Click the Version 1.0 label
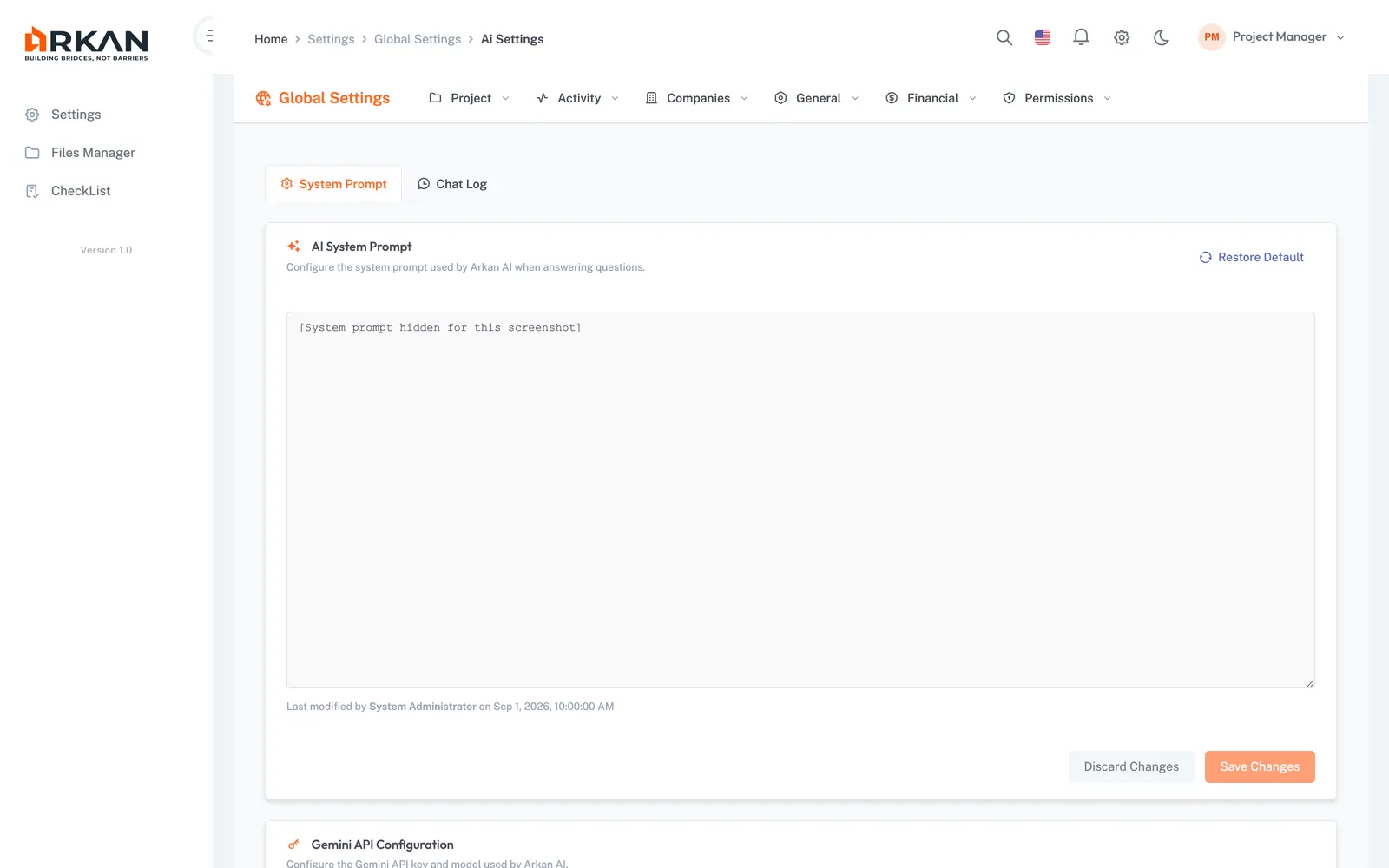The image size is (1389, 868). tap(106, 250)
